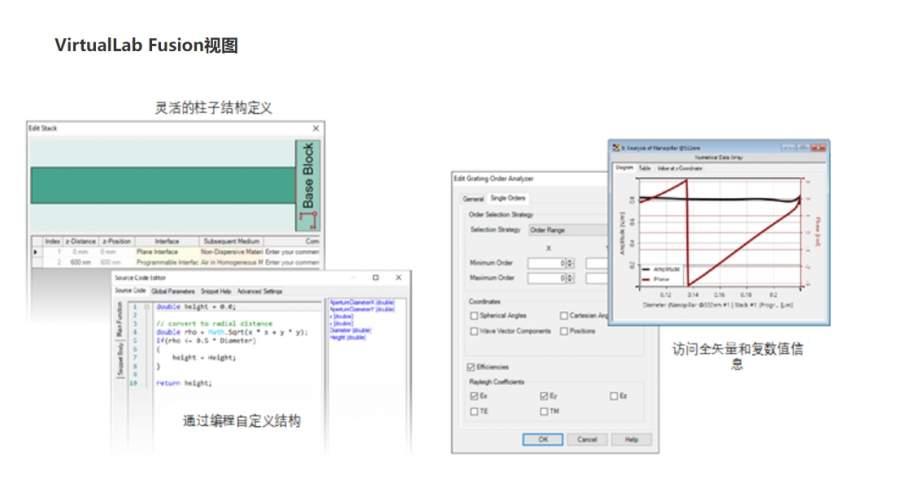Click the Minimum Order X input field
The height and width of the screenshot is (487, 900).
click(x=546, y=263)
